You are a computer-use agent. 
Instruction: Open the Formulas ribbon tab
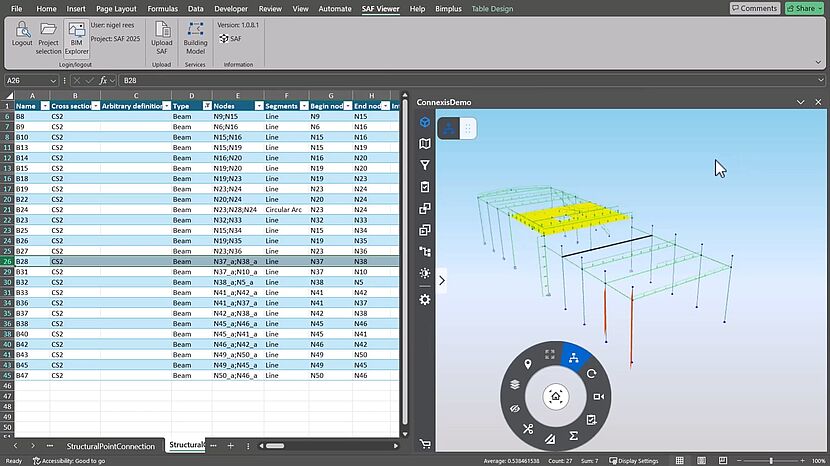(162, 8)
